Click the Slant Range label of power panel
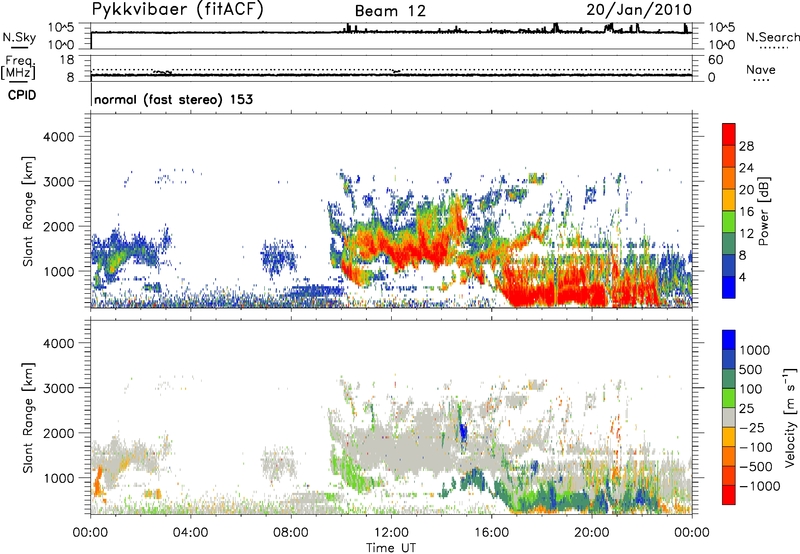 [x=28, y=211]
